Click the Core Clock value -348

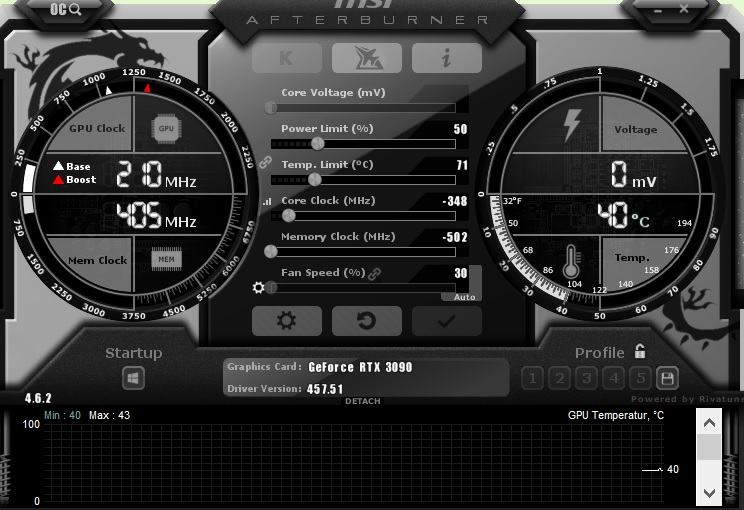click(x=455, y=201)
